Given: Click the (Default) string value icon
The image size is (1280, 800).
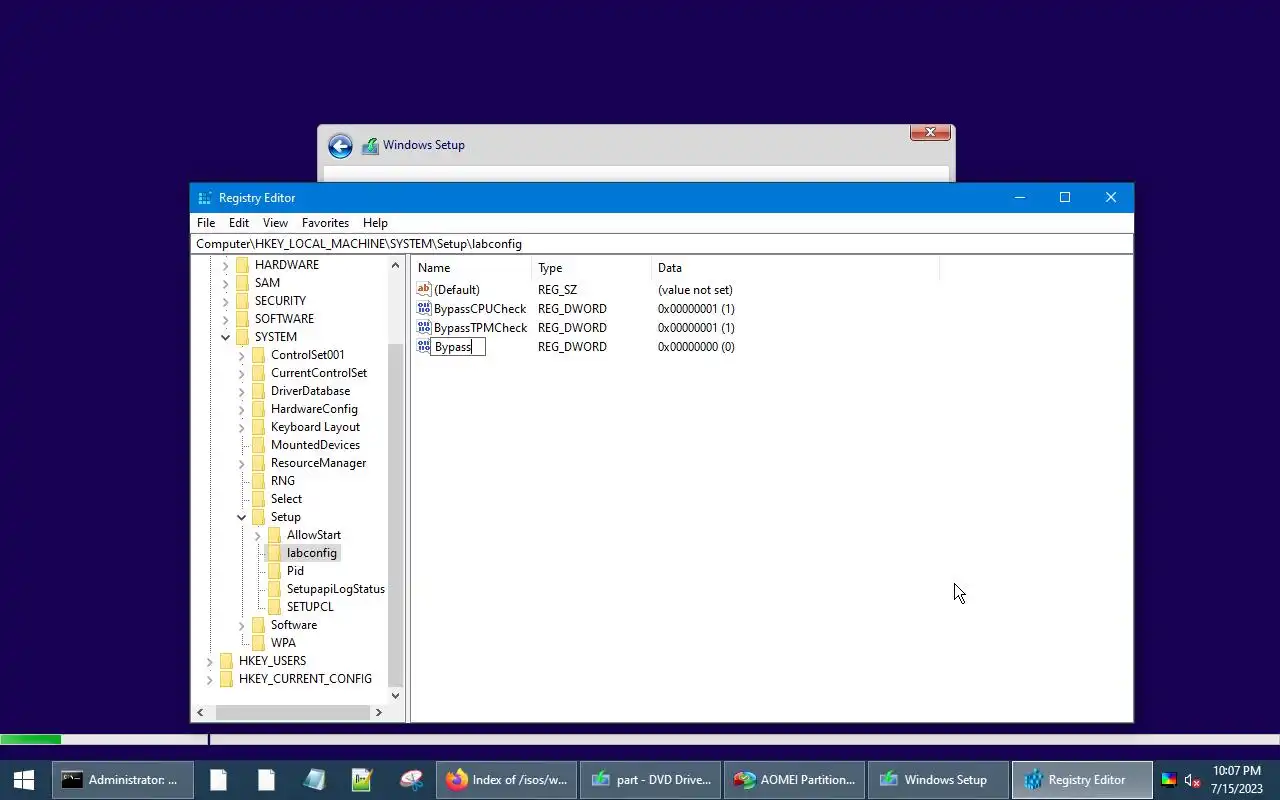Looking at the screenshot, I should coord(424,289).
